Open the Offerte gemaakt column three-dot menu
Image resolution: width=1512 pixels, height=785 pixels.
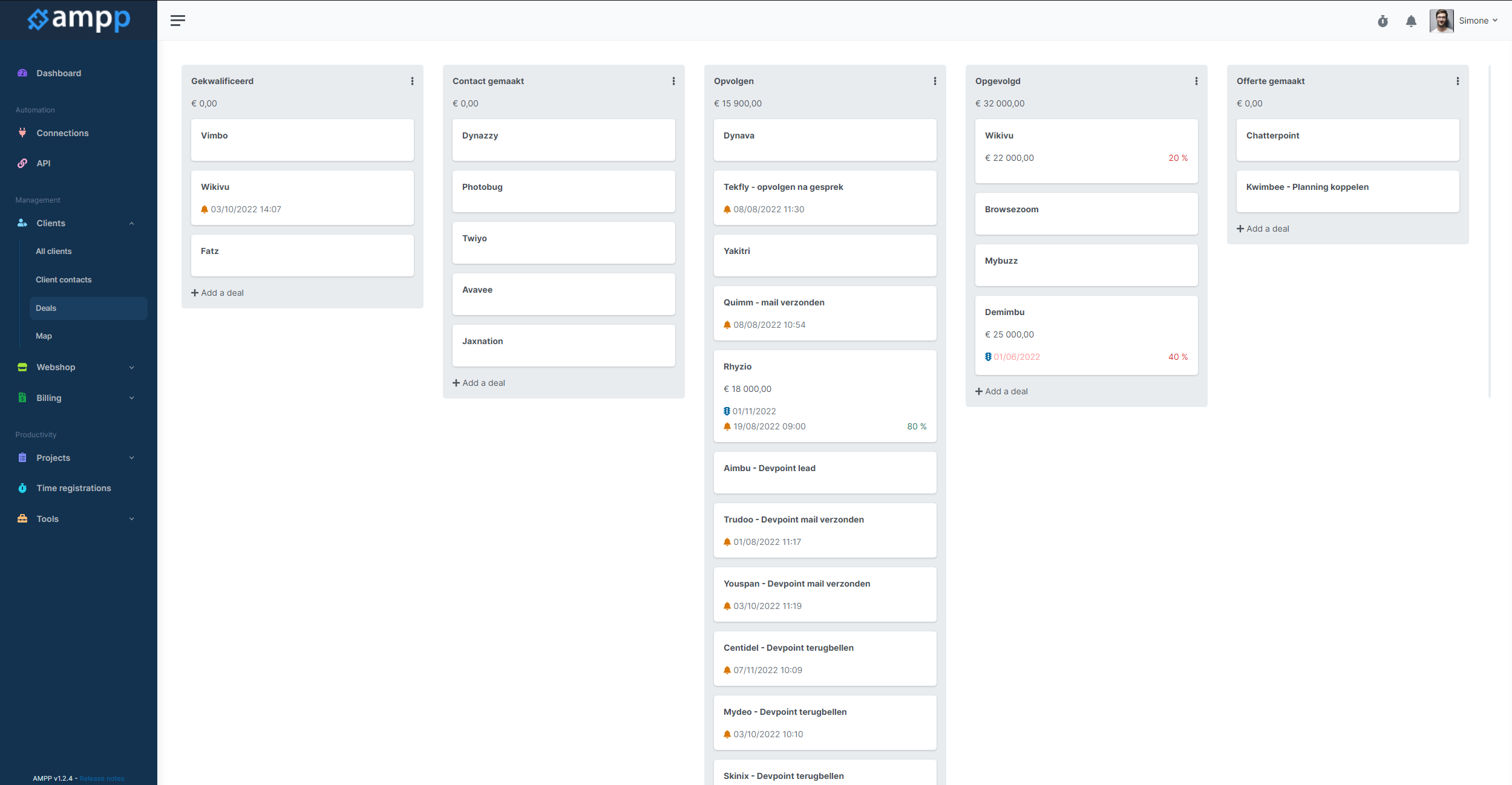(1458, 81)
